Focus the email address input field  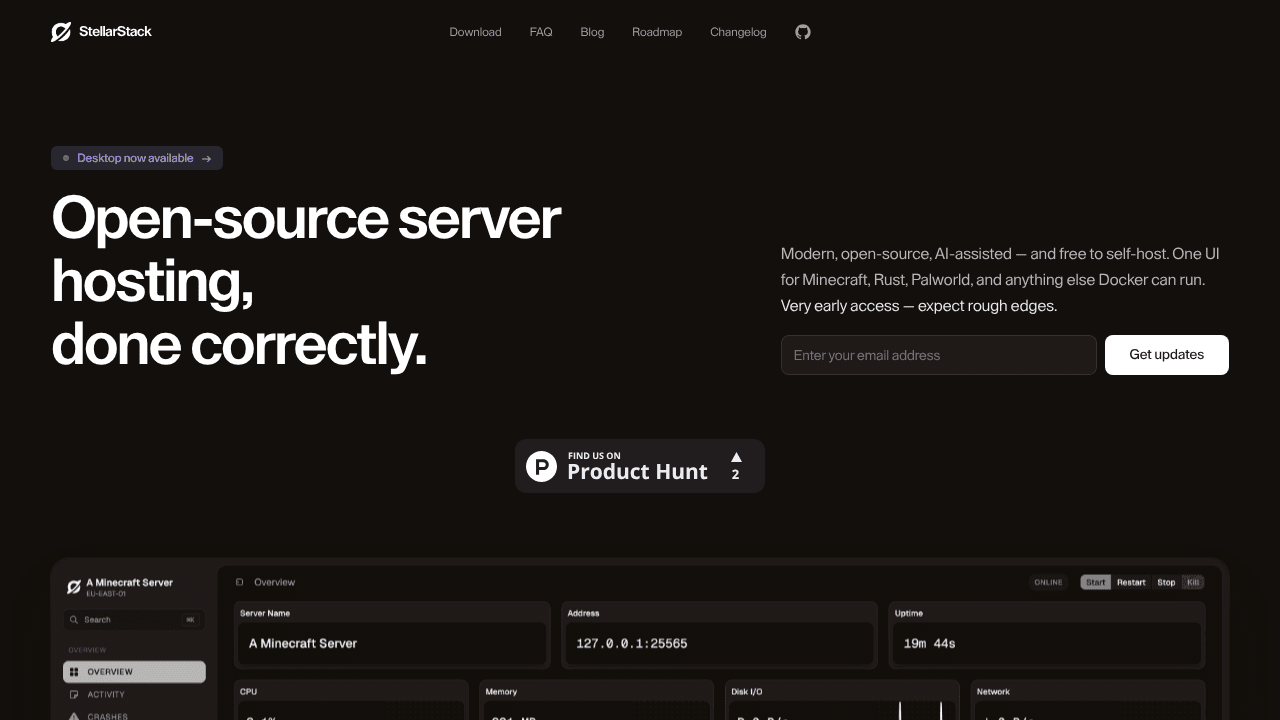(939, 355)
